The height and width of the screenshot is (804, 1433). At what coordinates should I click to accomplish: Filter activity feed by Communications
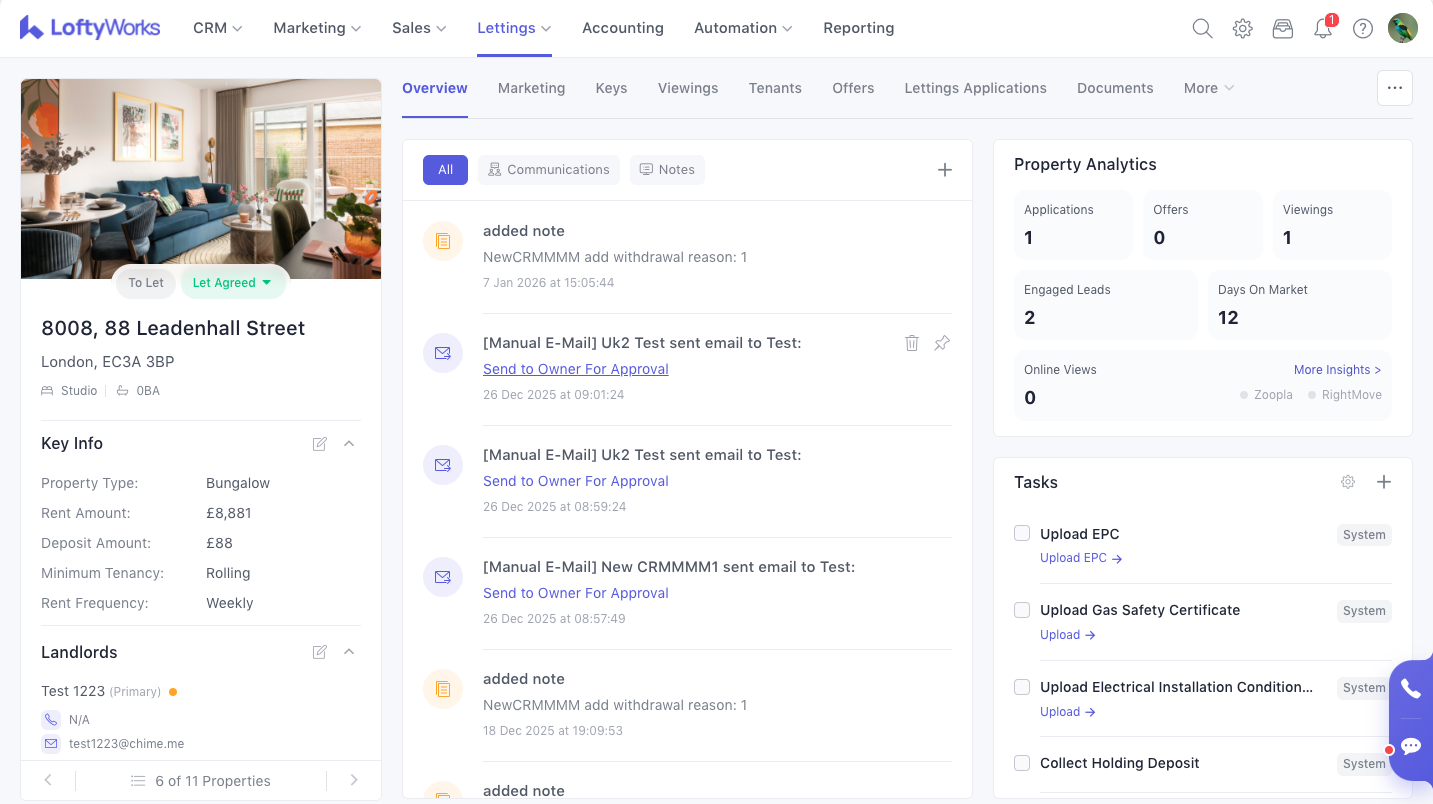[549, 170]
